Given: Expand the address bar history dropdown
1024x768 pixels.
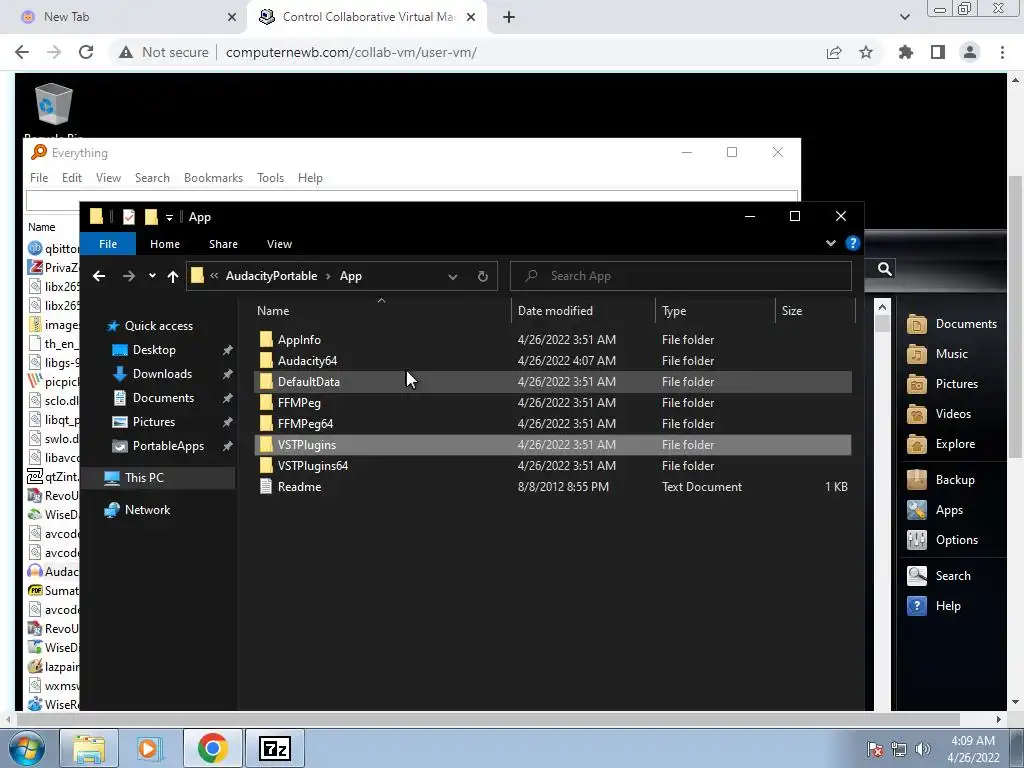Looking at the screenshot, I should coord(453,276).
